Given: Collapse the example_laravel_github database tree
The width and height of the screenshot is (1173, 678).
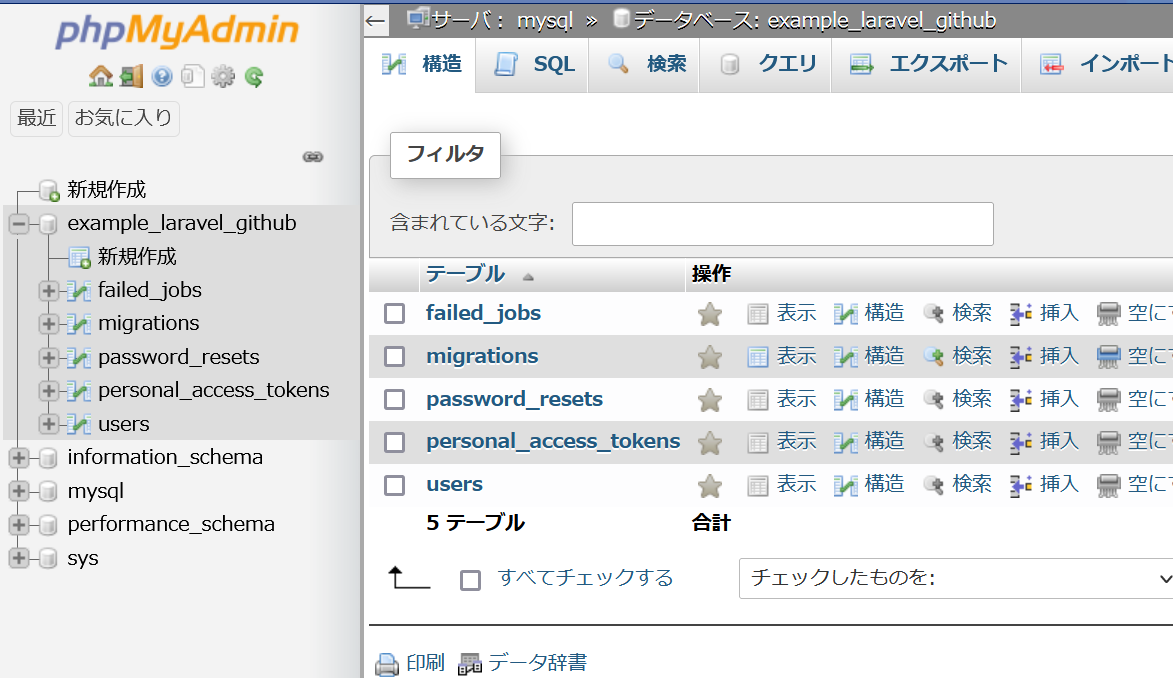Looking at the screenshot, I should (19, 223).
